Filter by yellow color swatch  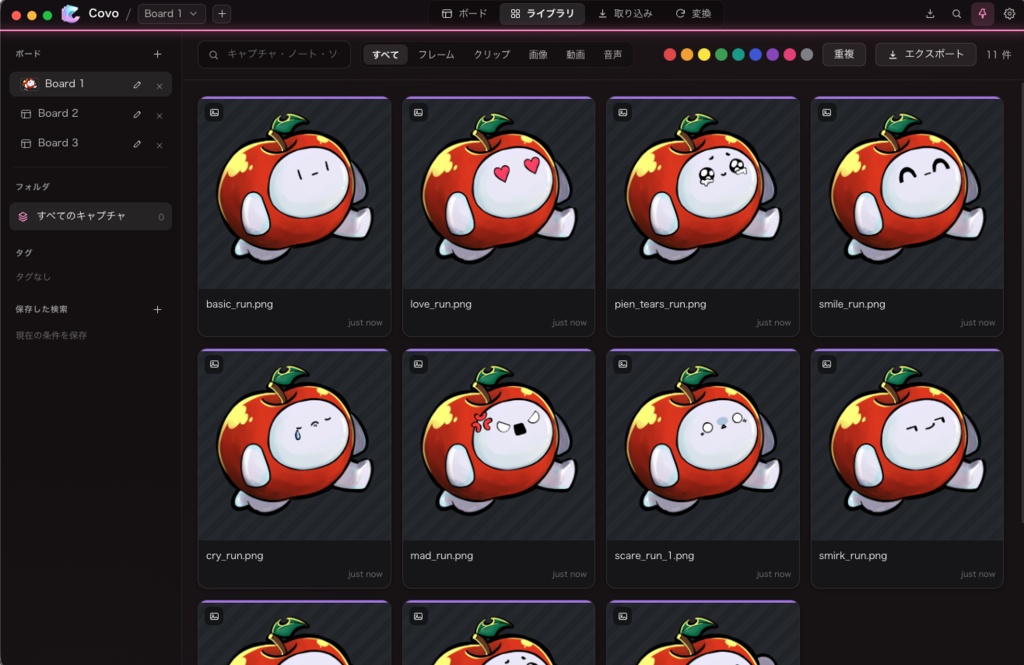click(704, 55)
